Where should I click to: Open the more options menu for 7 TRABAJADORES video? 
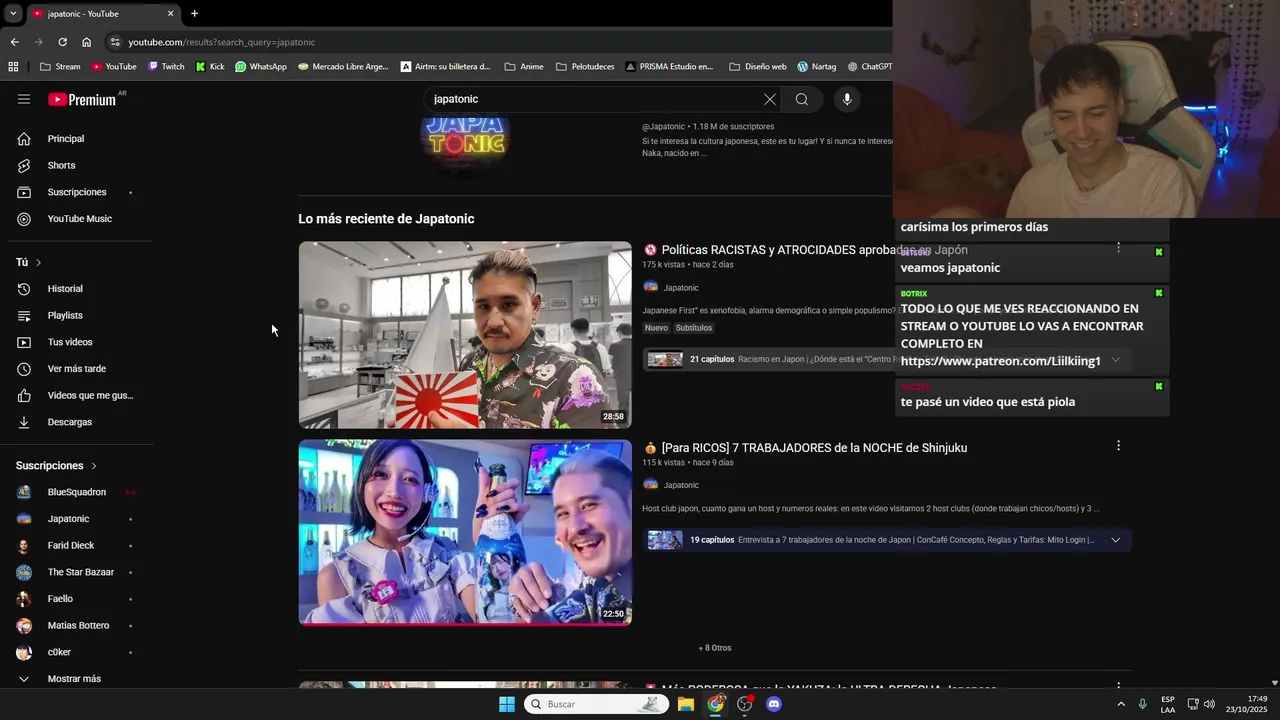click(1118, 446)
